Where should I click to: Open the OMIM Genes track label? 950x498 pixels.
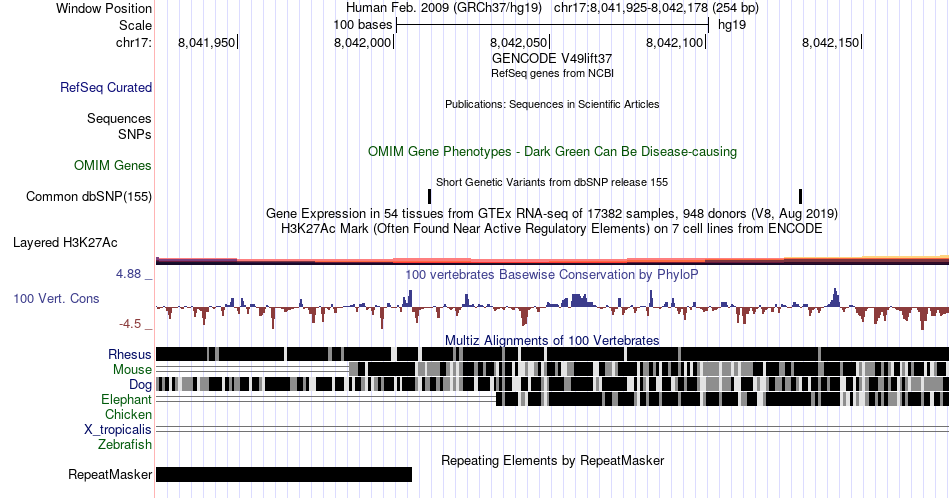click(x=113, y=165)
